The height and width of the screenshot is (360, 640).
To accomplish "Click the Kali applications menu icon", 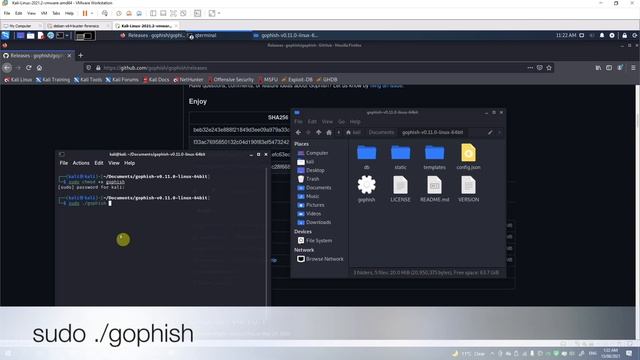I will coord(5,36).
